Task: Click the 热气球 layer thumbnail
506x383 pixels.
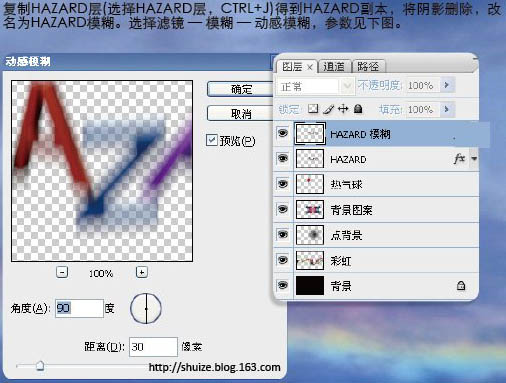Action: pos(310,184)
